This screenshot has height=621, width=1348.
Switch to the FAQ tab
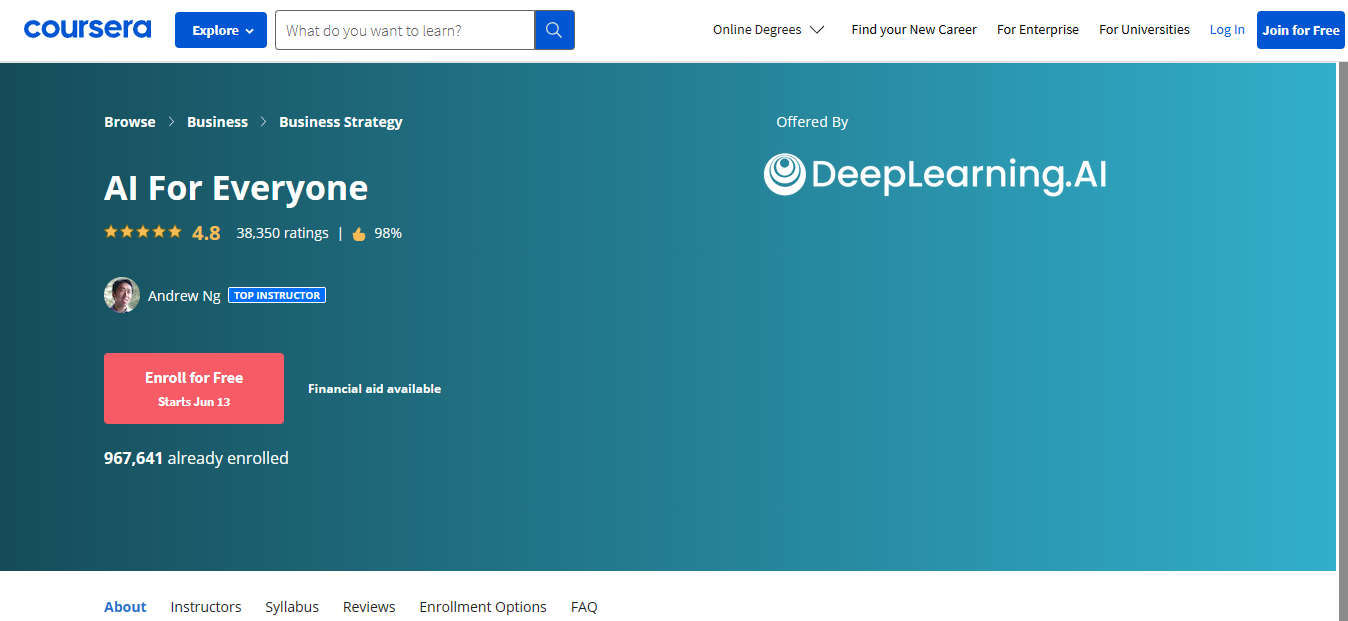(x=584, y=607)
